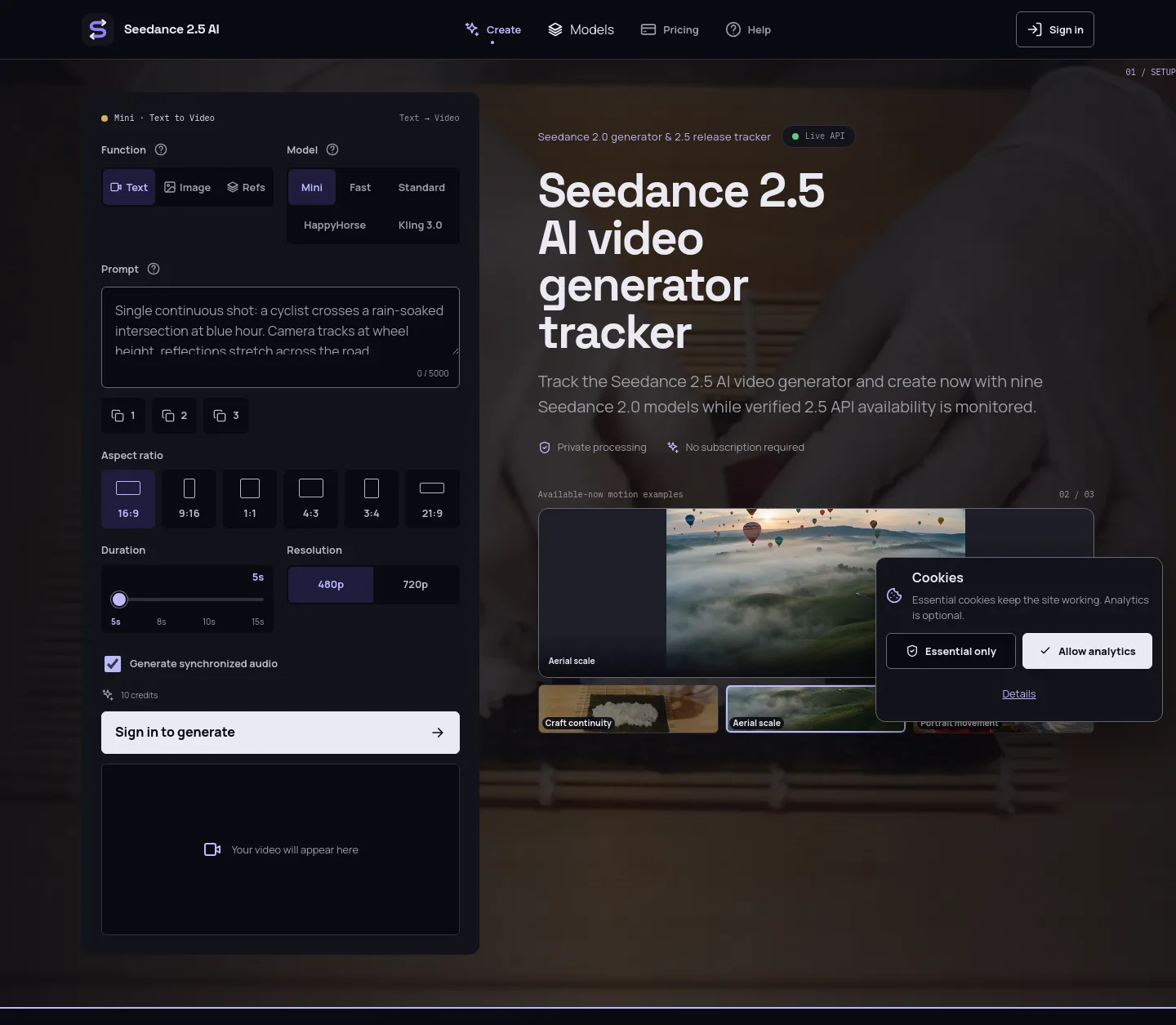Toggle Generate synchronized audio checkbox

[113, 664]
